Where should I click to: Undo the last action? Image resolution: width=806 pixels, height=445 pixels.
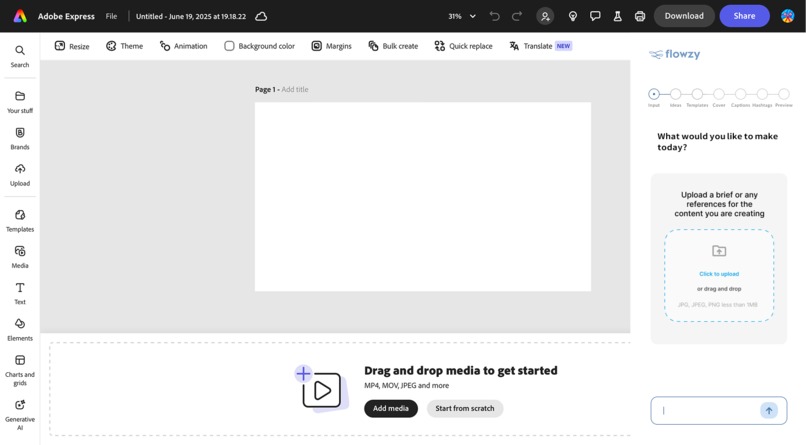click(494, 16)
